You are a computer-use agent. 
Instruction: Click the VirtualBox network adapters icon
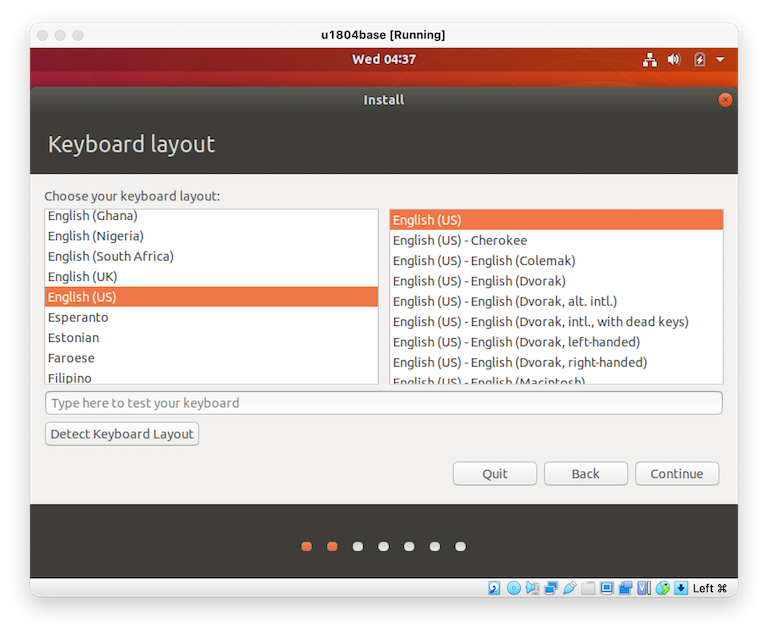tap(551, 587)
